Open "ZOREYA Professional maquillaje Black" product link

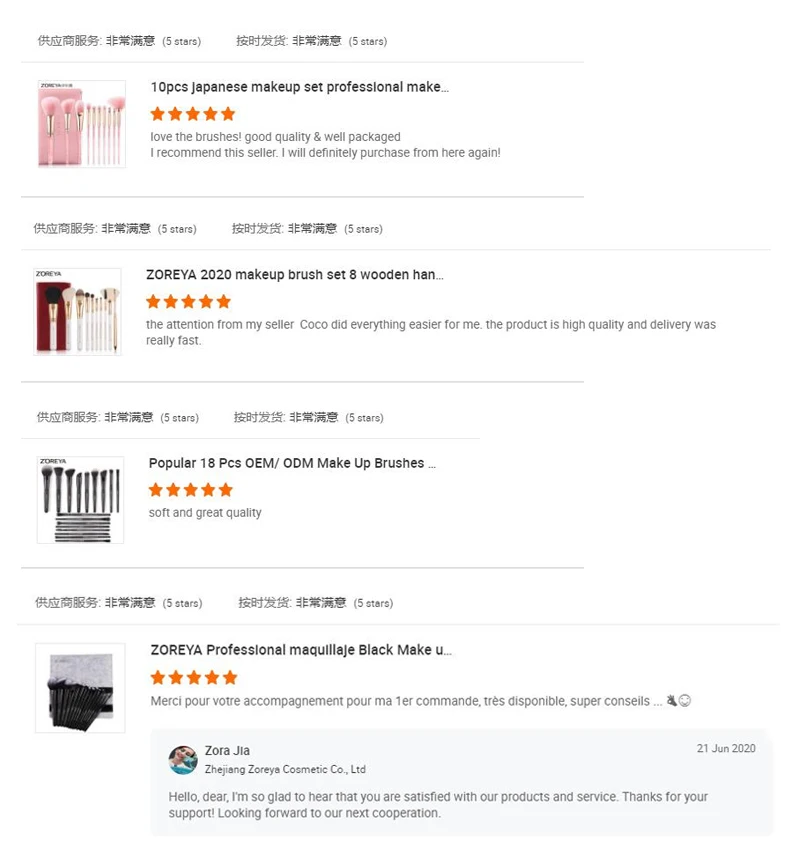coord(301,650)
